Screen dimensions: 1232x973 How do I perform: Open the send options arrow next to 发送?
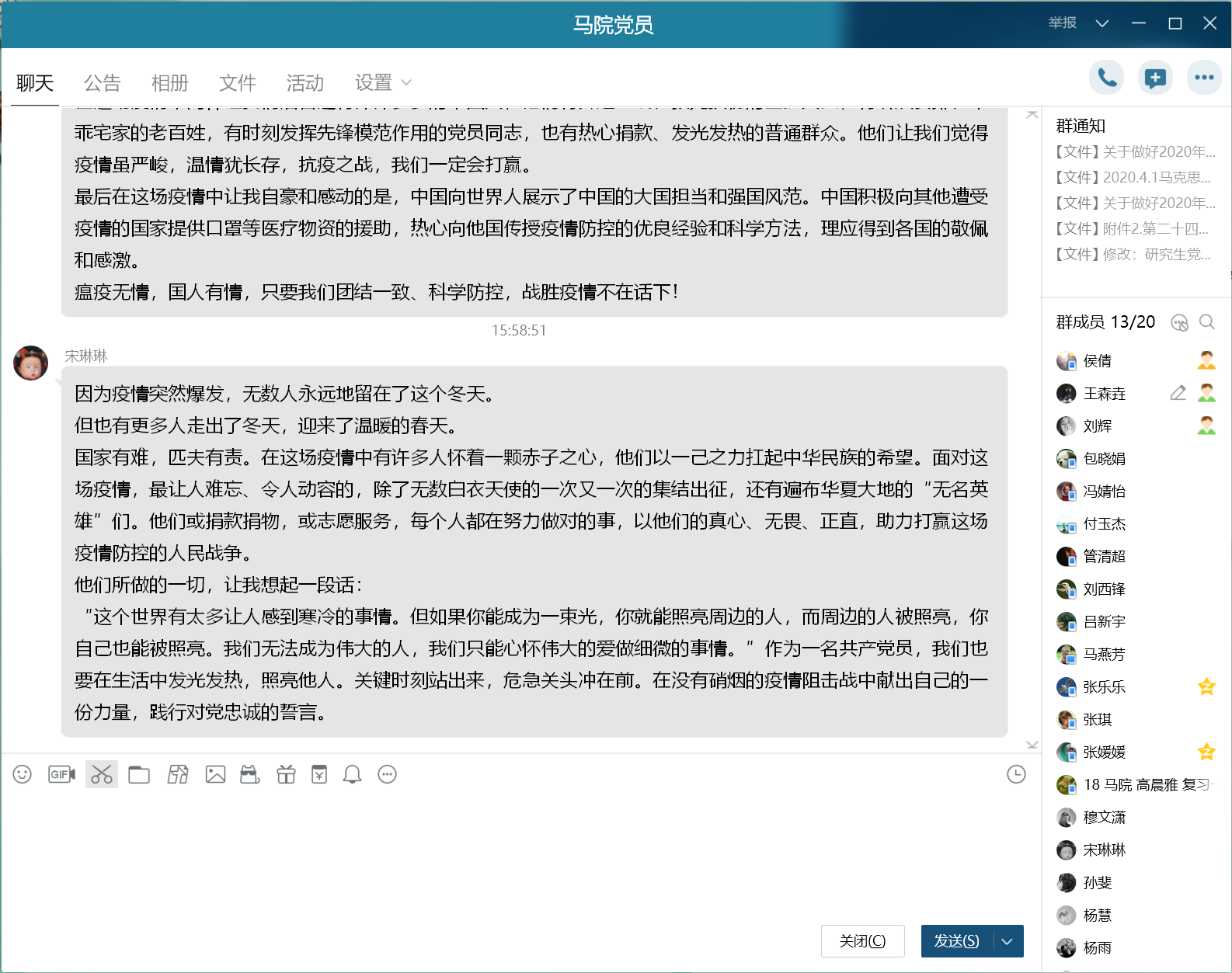pos(1008,941)
